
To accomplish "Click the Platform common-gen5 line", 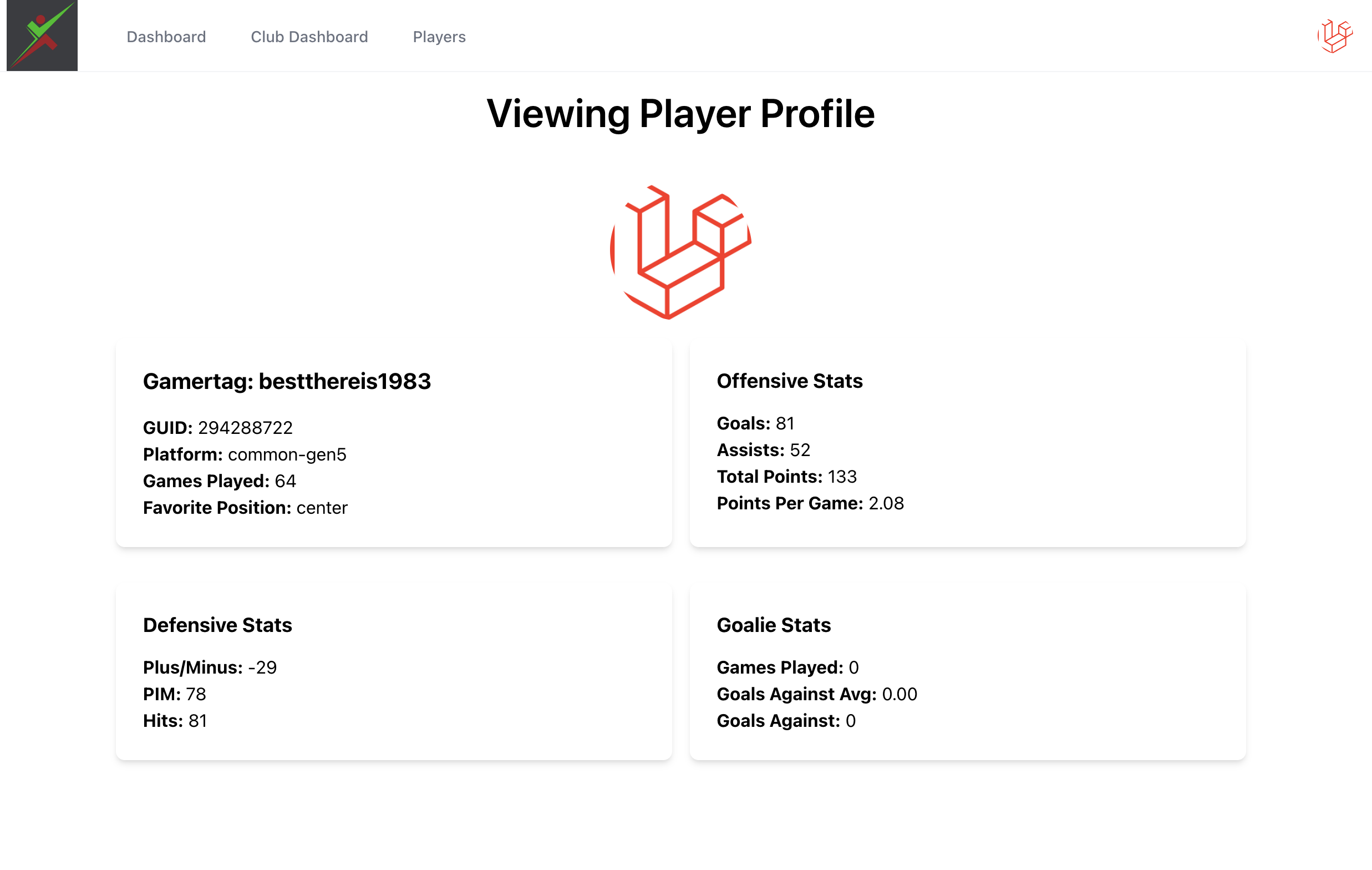I will 245,454.
